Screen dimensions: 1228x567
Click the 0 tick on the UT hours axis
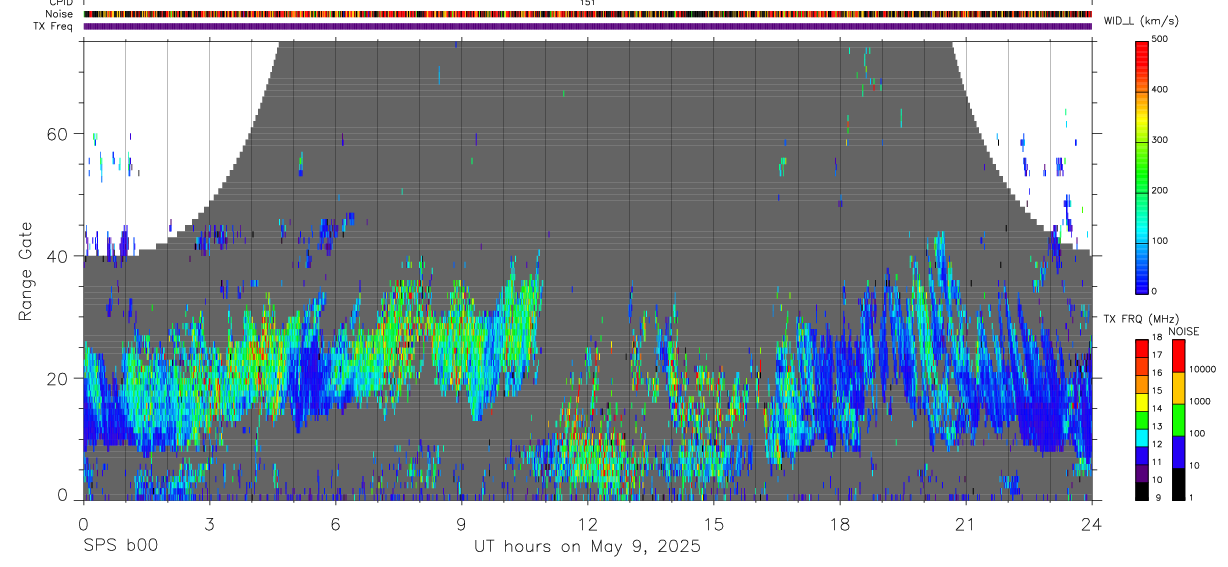[x=83, y=523]
